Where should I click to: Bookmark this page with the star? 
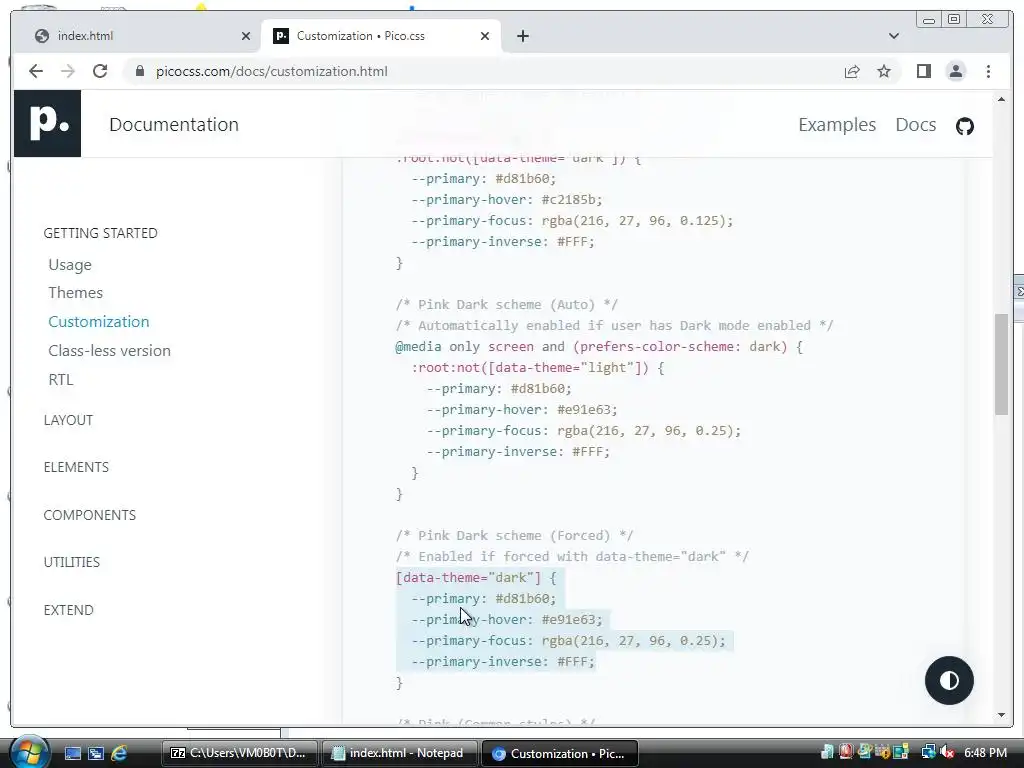[884, 71]
